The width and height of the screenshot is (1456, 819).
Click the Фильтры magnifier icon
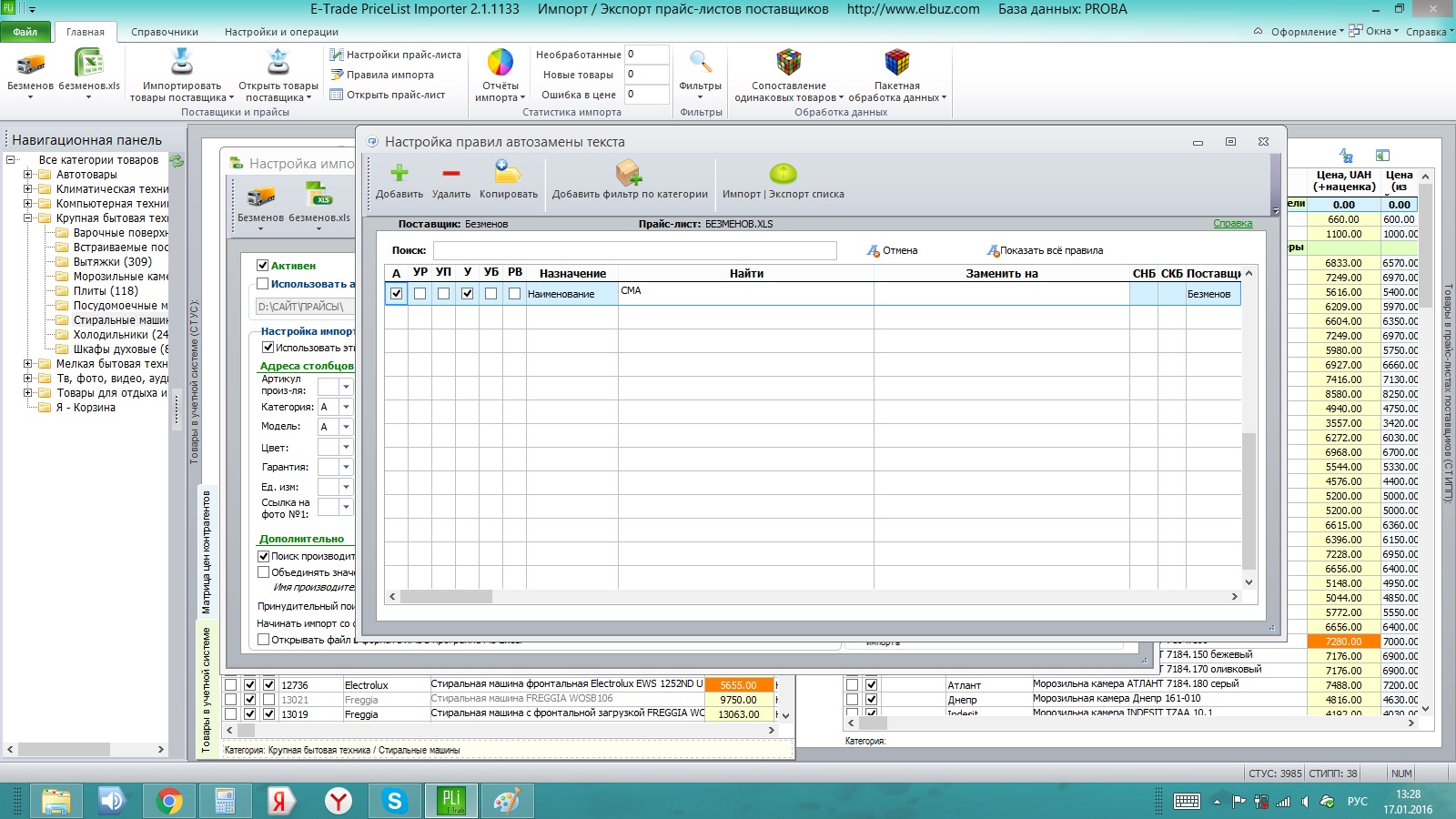(x=700, y=62)
